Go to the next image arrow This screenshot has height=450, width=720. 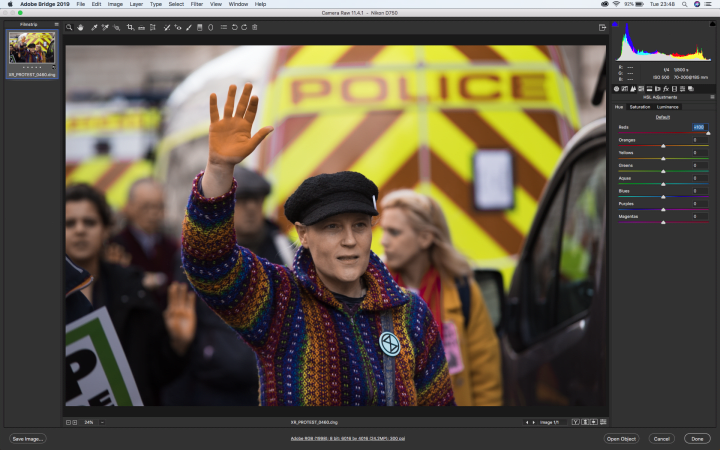(534, 422)
